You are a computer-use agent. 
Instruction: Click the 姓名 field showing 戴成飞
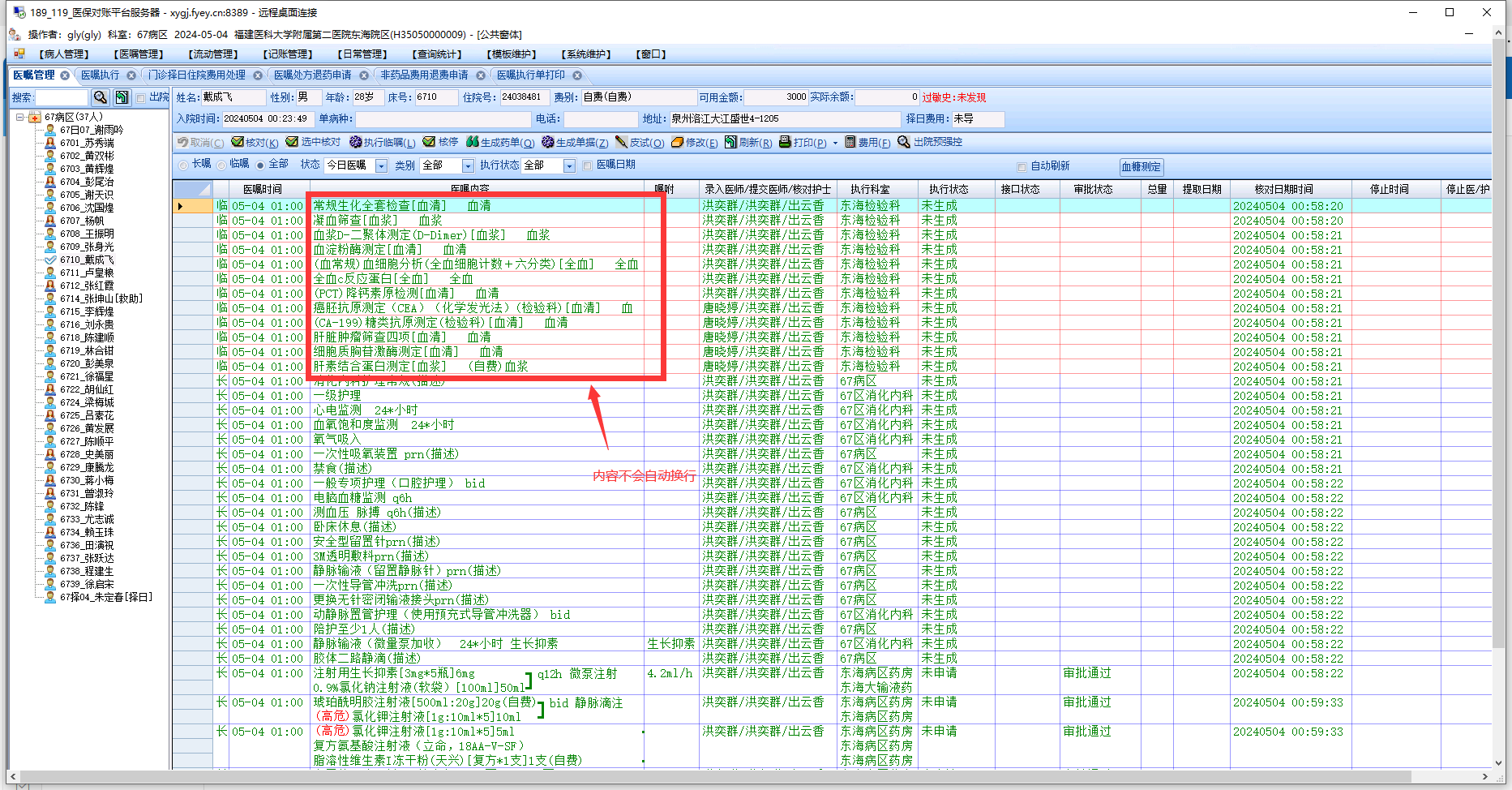pos(233,97)
